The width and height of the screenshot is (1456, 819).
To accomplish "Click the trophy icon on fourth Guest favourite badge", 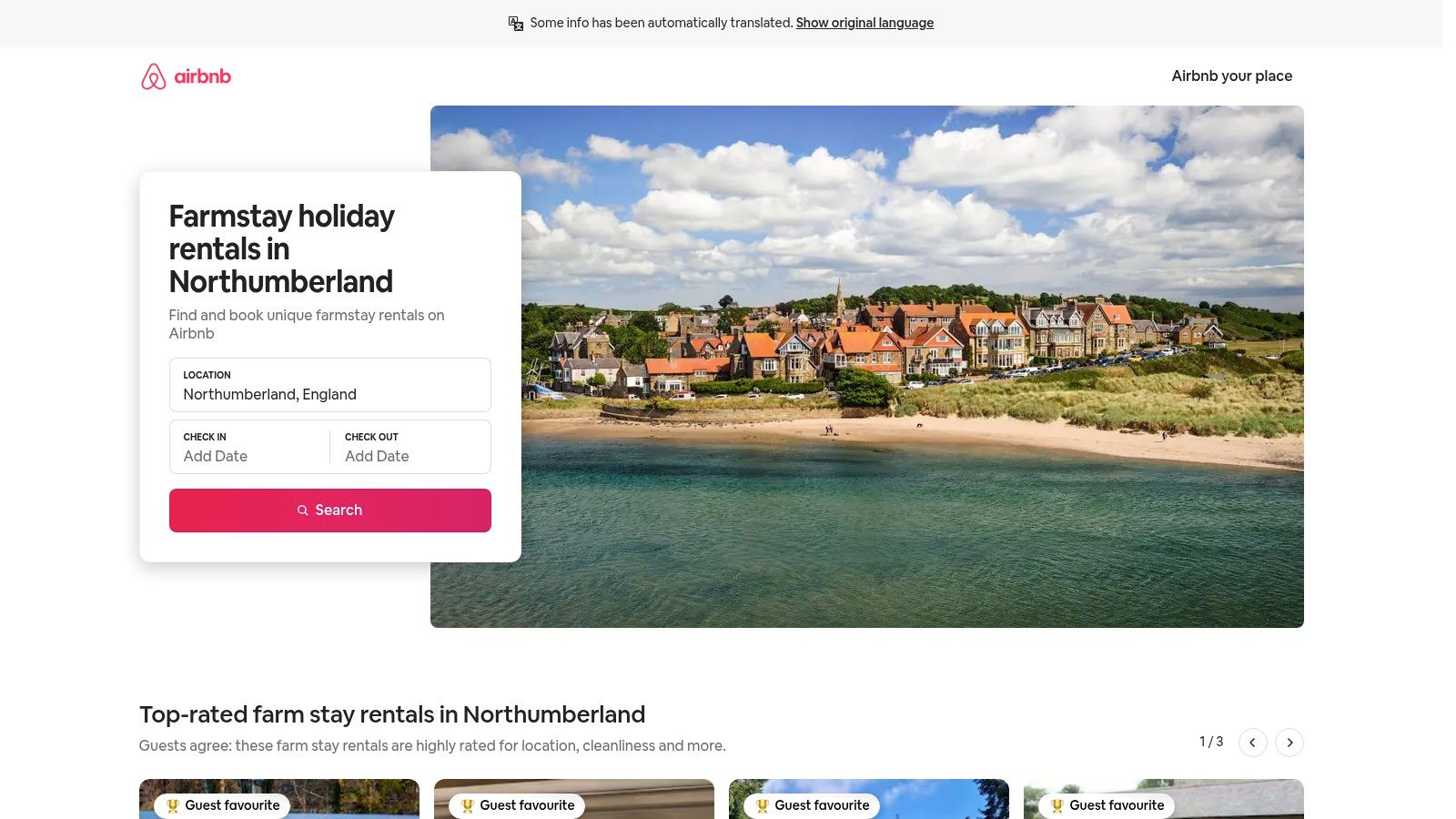I will click(1057, 805).
